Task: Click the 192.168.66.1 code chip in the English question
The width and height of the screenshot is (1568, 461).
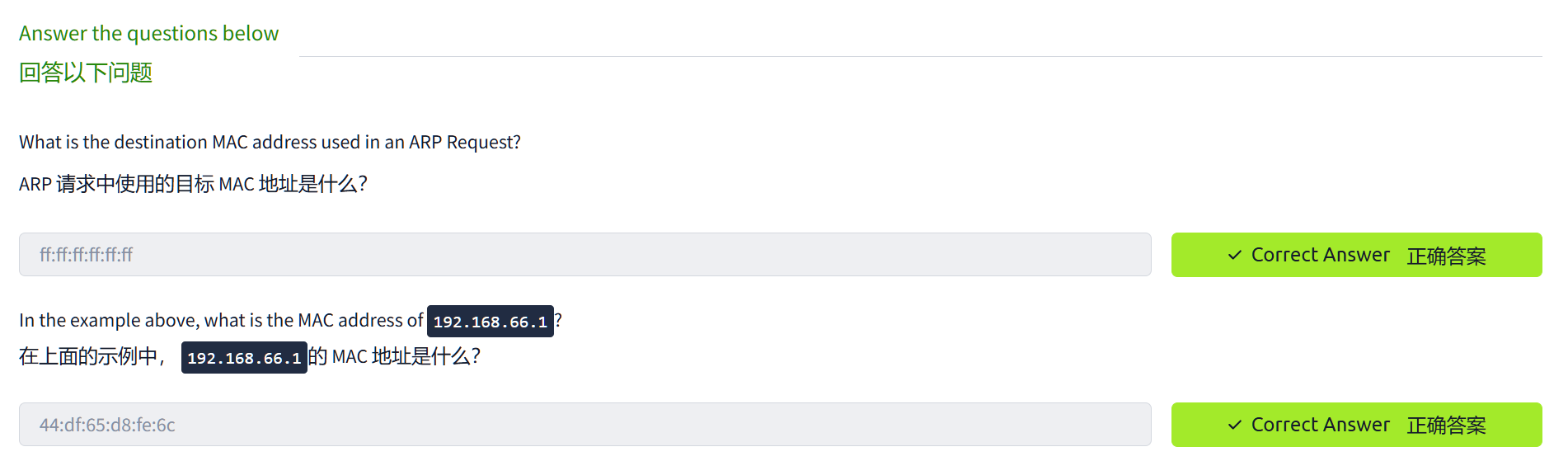Action: 490,322
